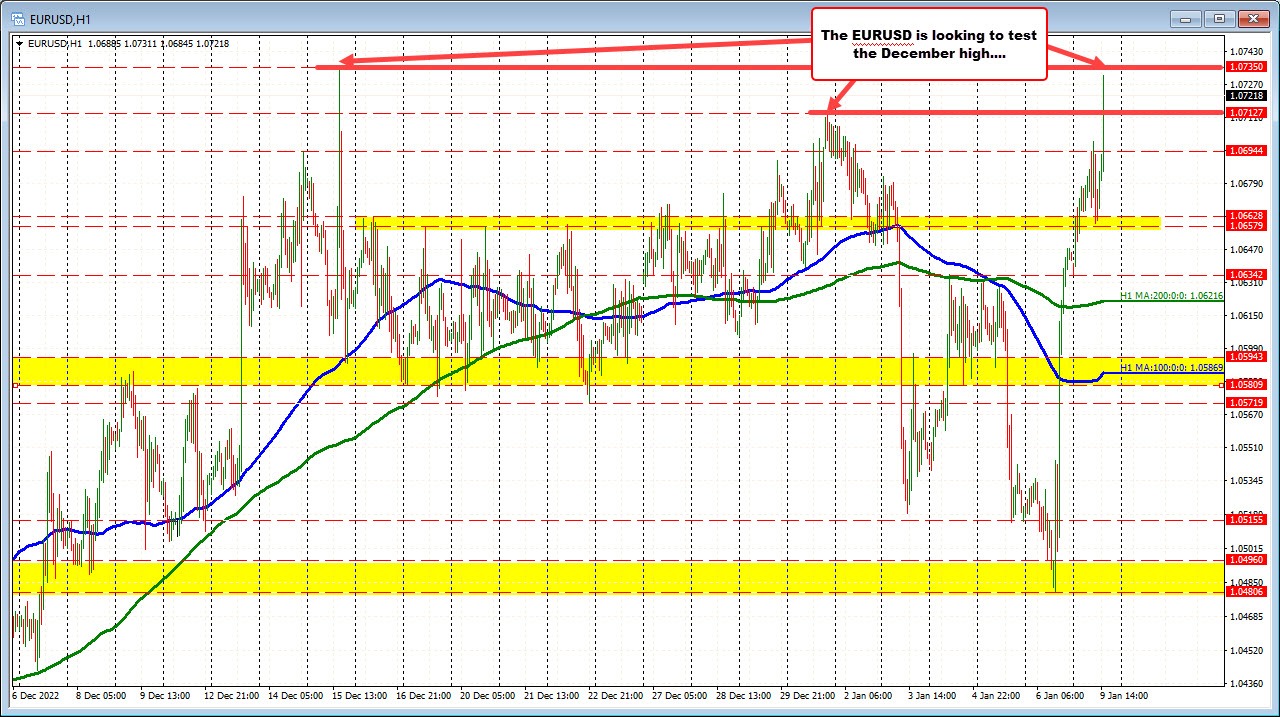Screen dimensions: 1280x717
Task: Select the 1.04806 price tag at bottom right
Action: (x=1247, y=592)
